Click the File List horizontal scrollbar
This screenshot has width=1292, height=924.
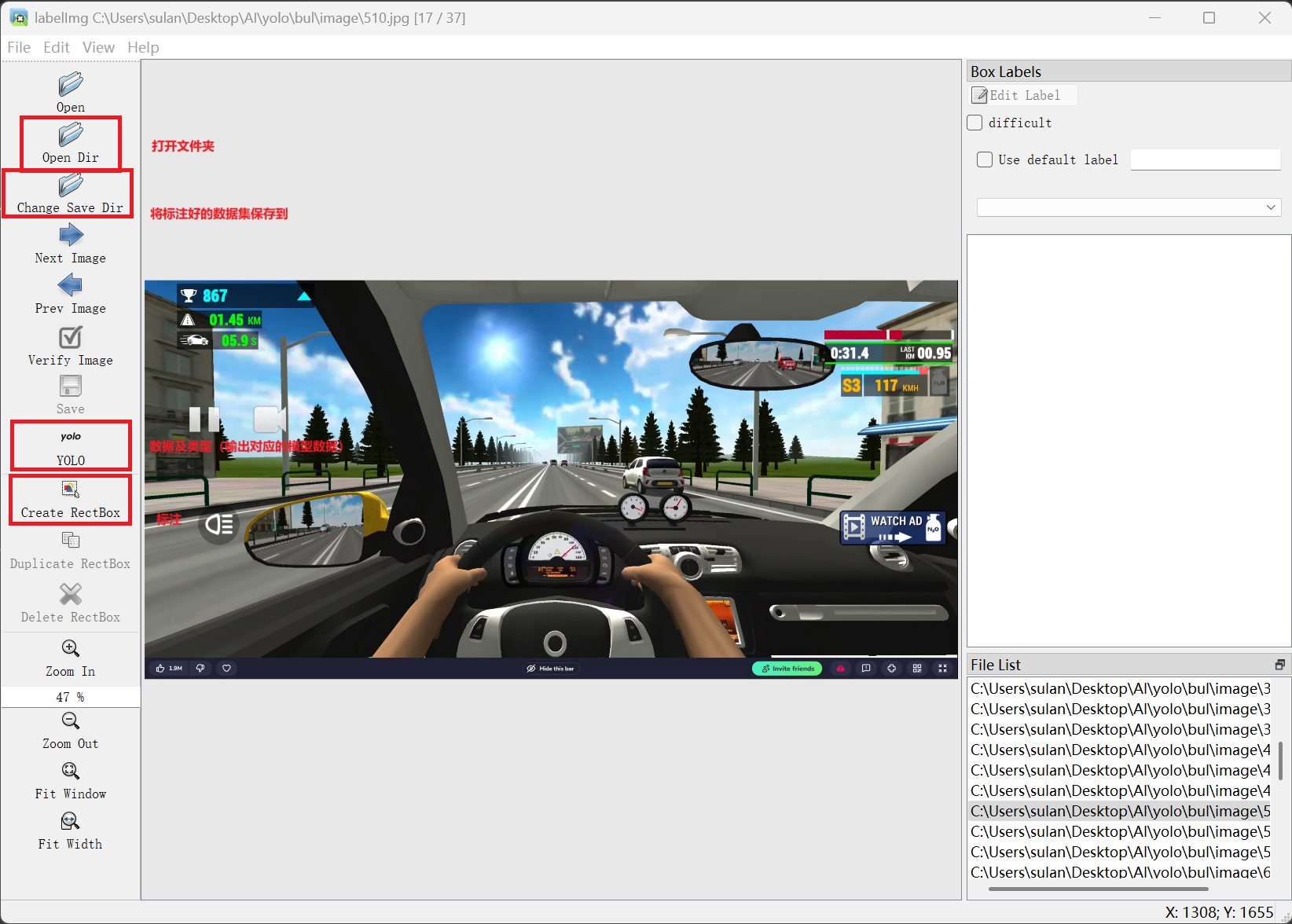[x=1098, y=889]
